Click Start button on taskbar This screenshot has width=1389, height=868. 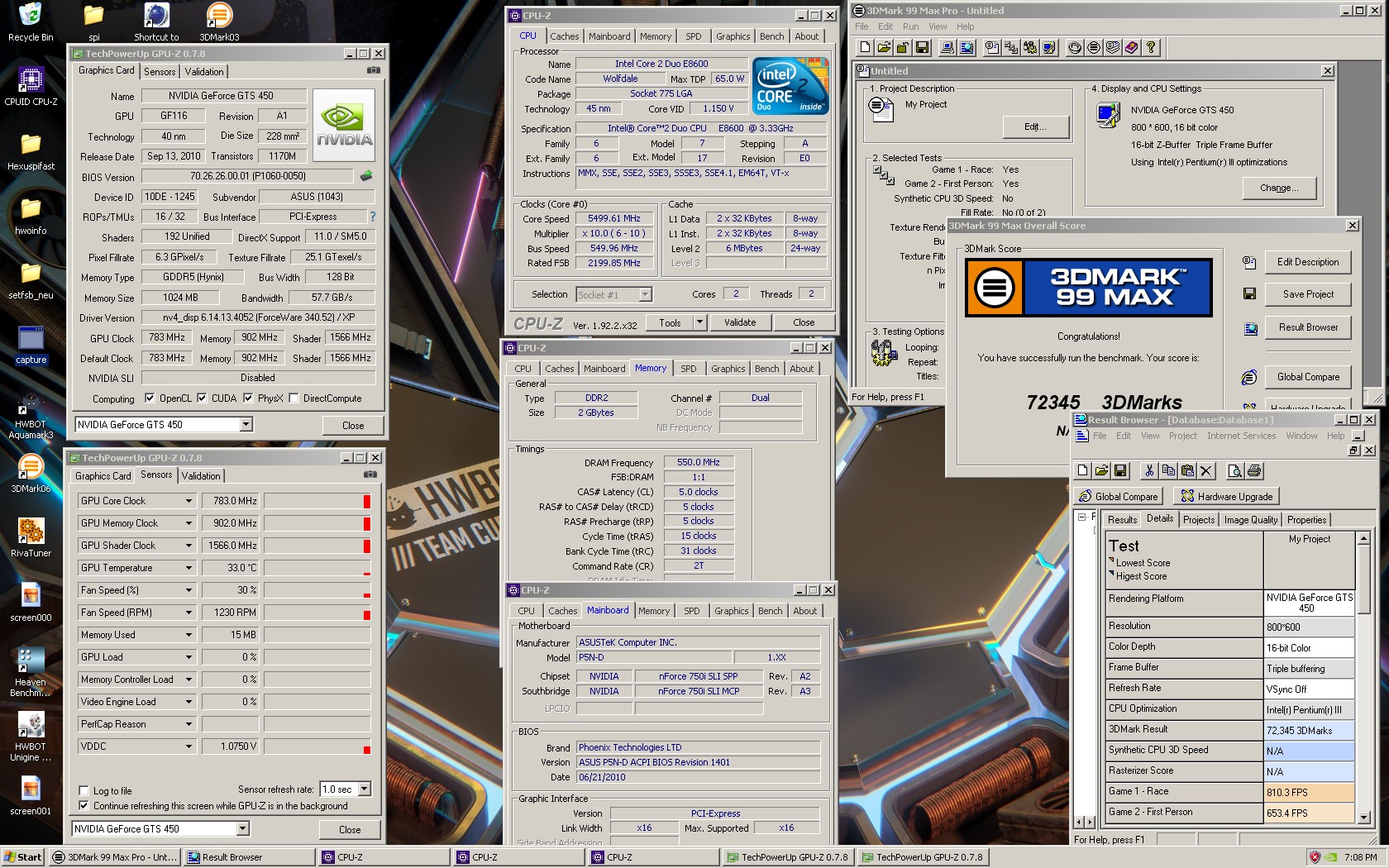[23, 857]
